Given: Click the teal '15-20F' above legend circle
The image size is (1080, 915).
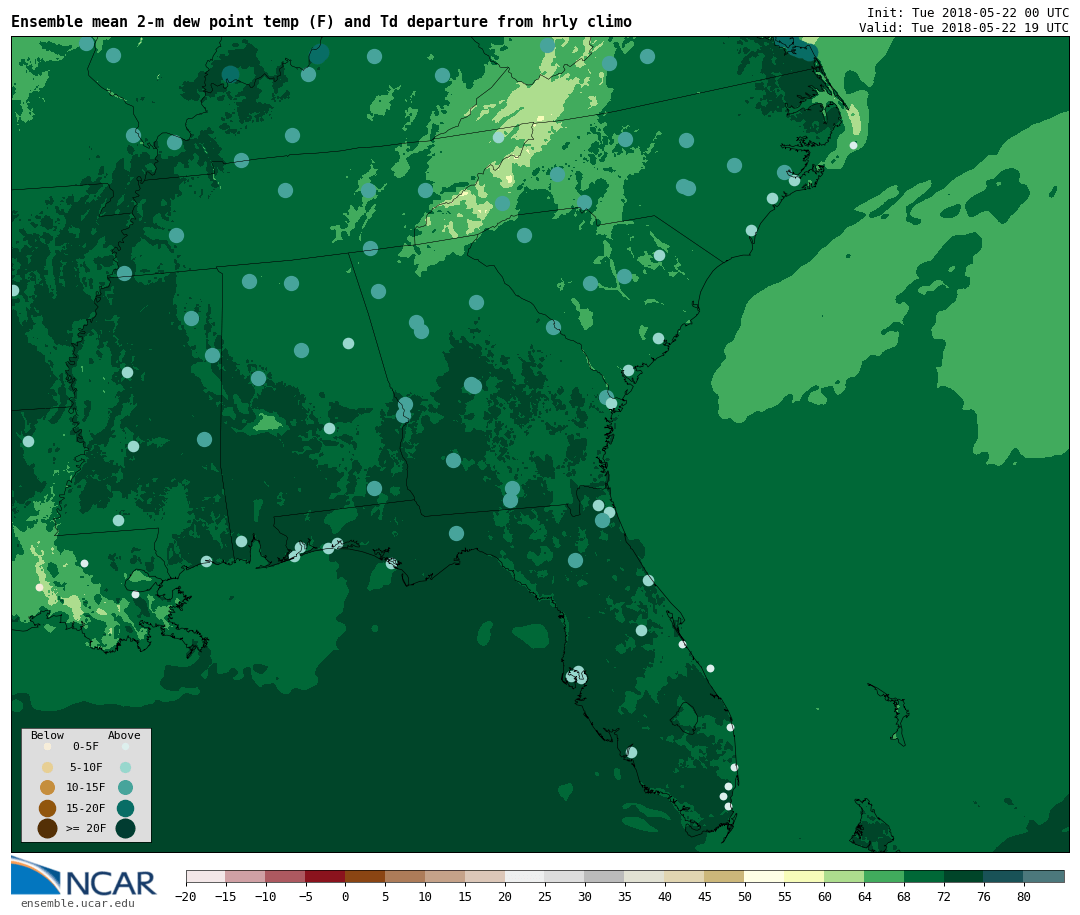Looking at the screenshot, I should click(x=125, y=808).
